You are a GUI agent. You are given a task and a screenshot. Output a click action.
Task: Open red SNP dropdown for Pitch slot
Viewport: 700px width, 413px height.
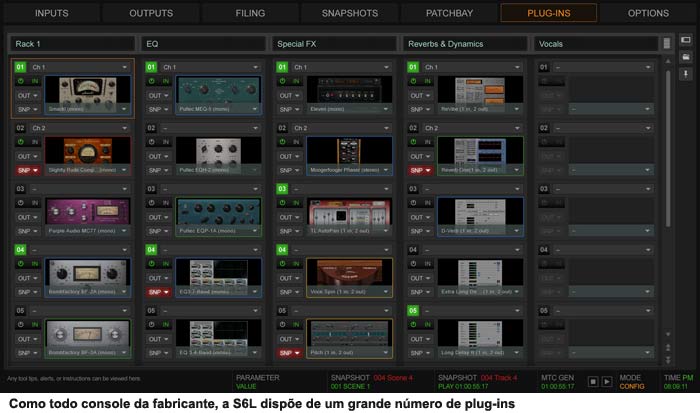pos(289,353)
